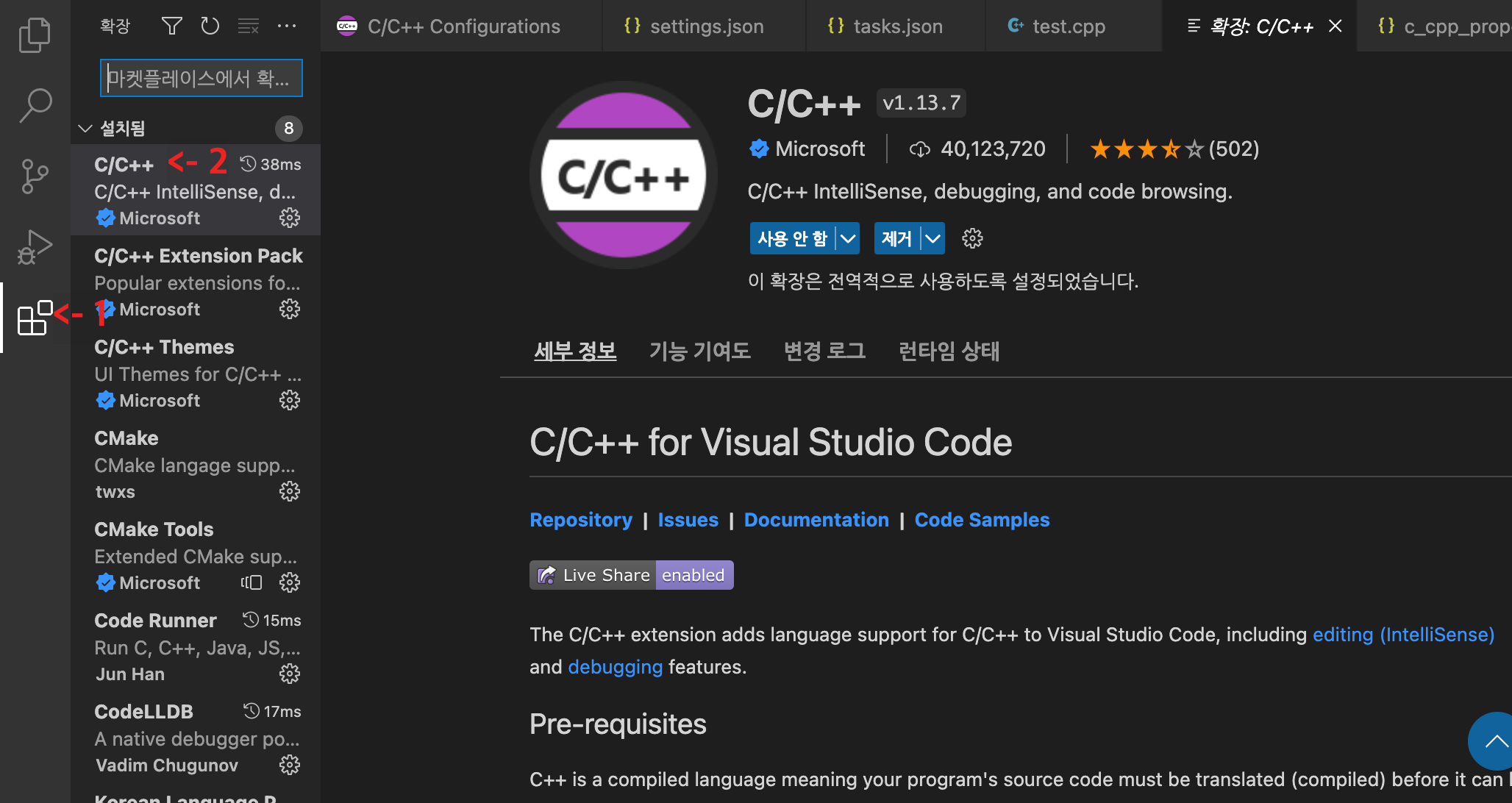Select C/C++ Extension Pack in list
The width and height of the screenshot is (1512, 803).
click(x=196, y=282)
